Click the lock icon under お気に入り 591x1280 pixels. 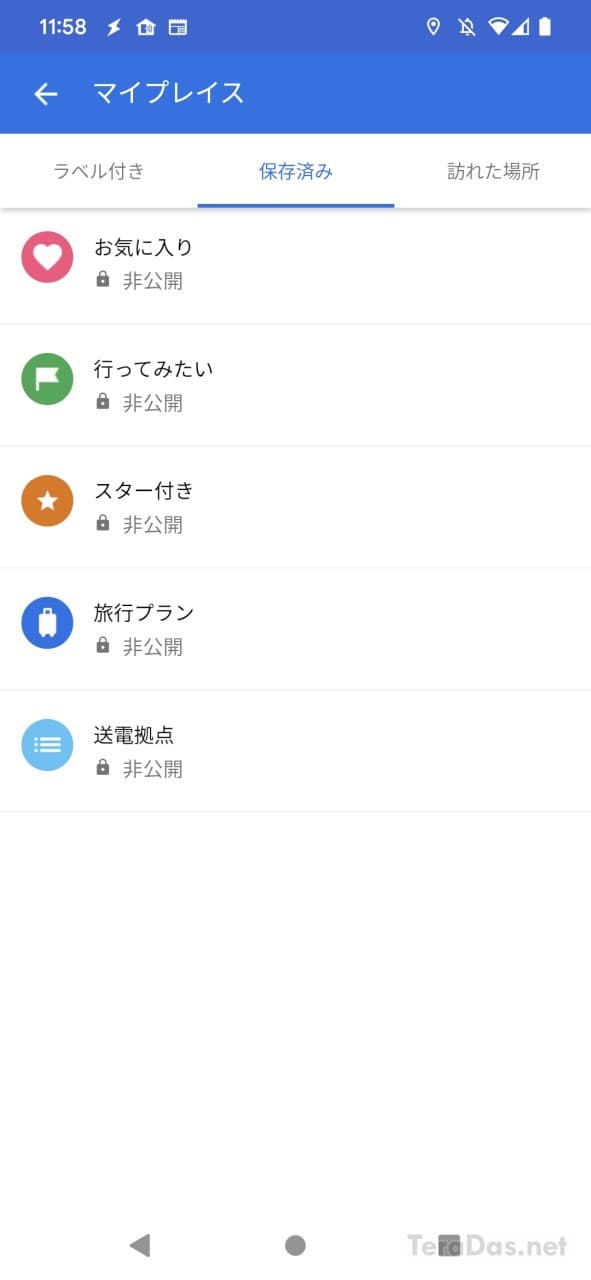(x=102, y=280)
